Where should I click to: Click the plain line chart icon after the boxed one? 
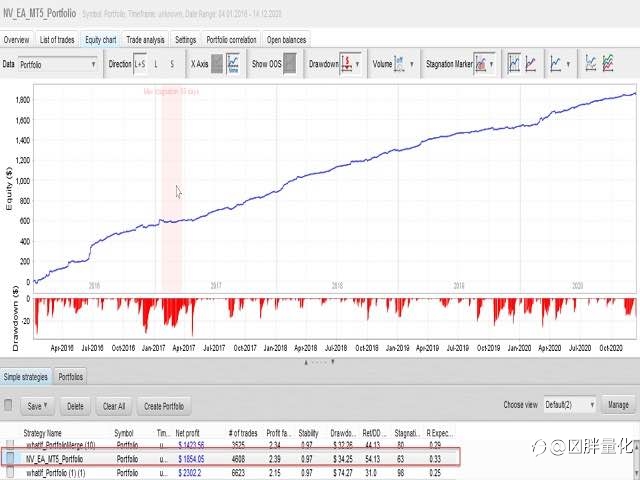pyautogui.click(x=531, y=64)
